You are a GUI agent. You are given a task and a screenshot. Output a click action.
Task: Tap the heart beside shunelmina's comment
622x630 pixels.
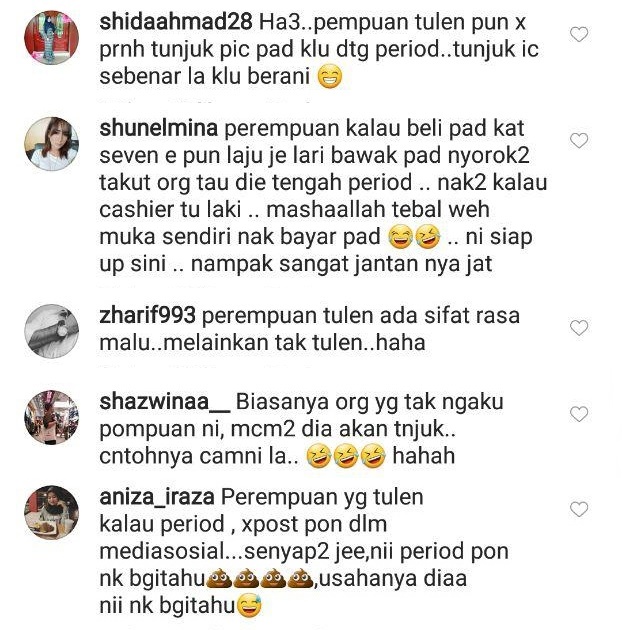point(579,141)
